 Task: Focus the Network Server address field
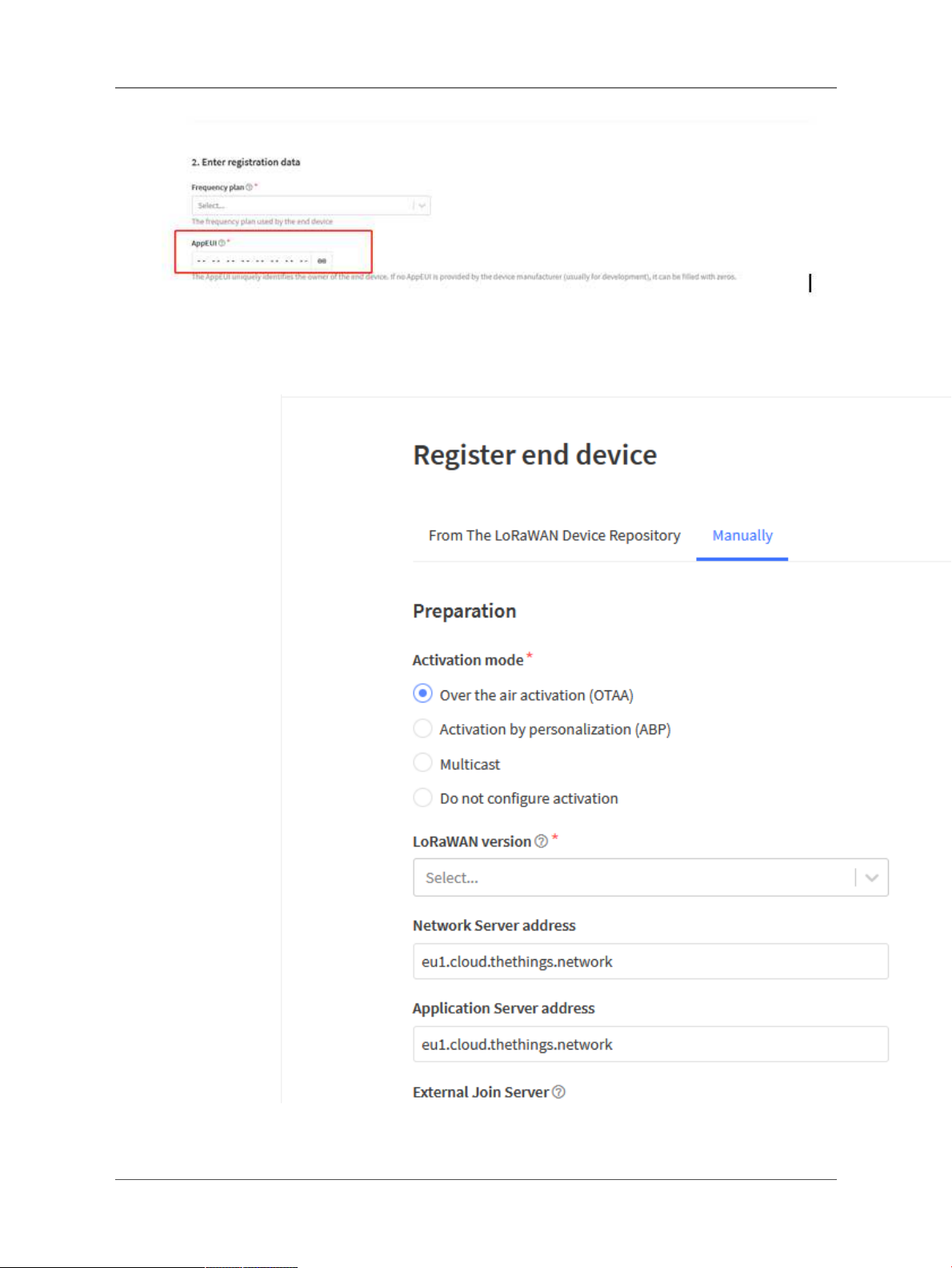click(x=650, y=961)
